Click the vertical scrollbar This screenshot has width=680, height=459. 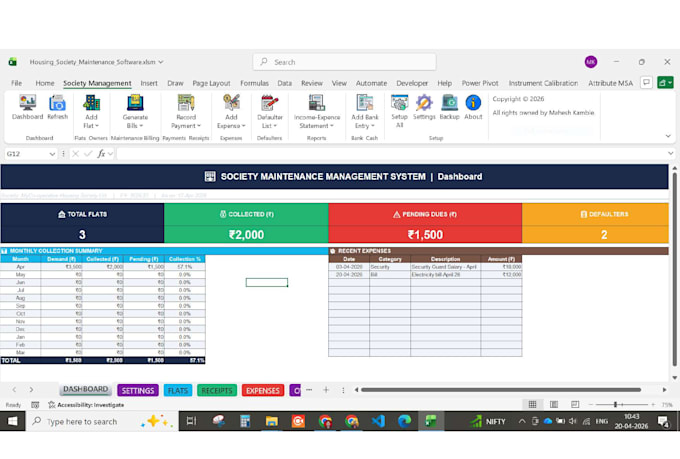coord(674,269)
